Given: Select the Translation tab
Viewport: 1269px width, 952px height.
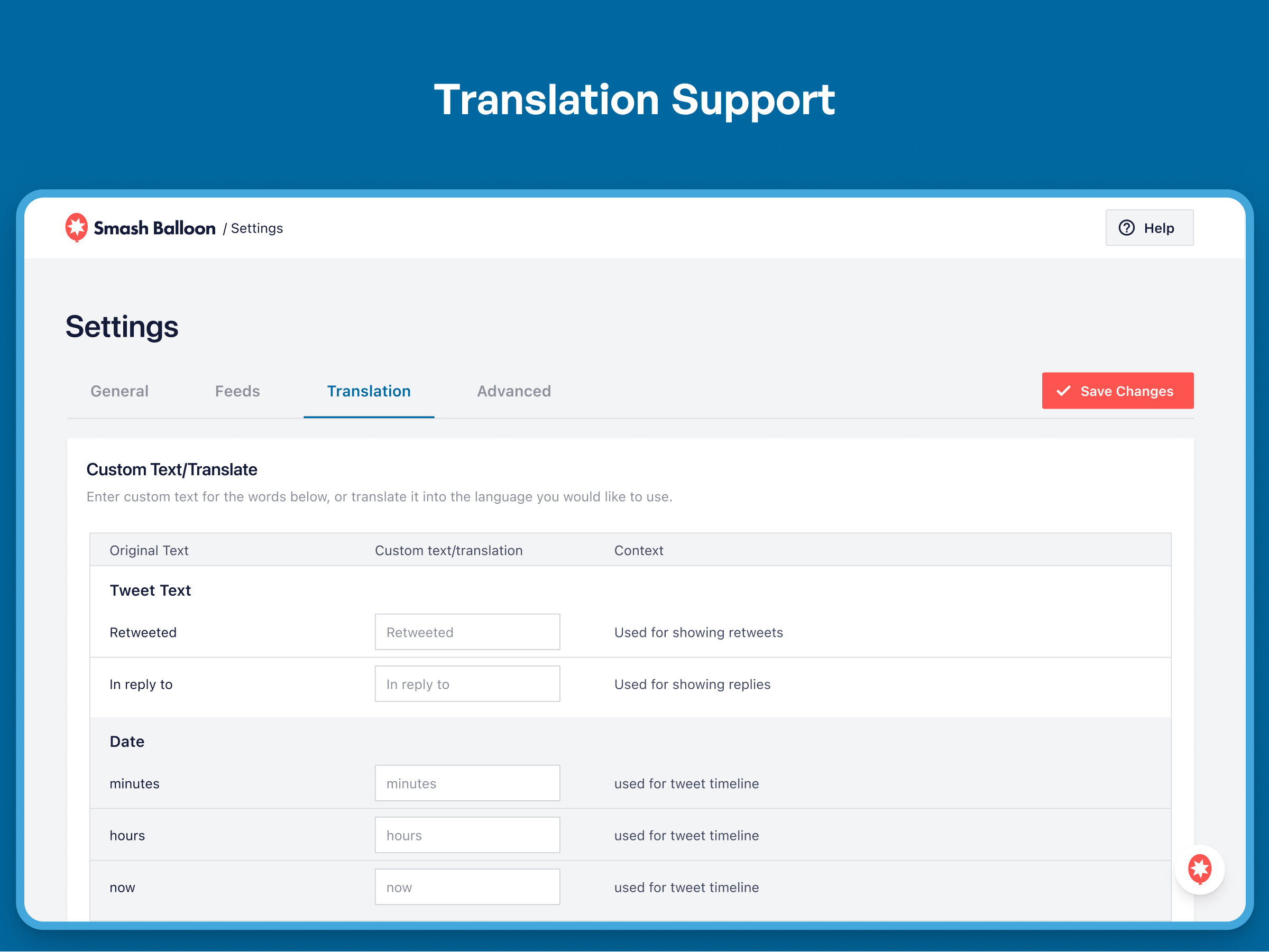Looking at the screenshot, I should pyautogui.click(x=368, y=391).
